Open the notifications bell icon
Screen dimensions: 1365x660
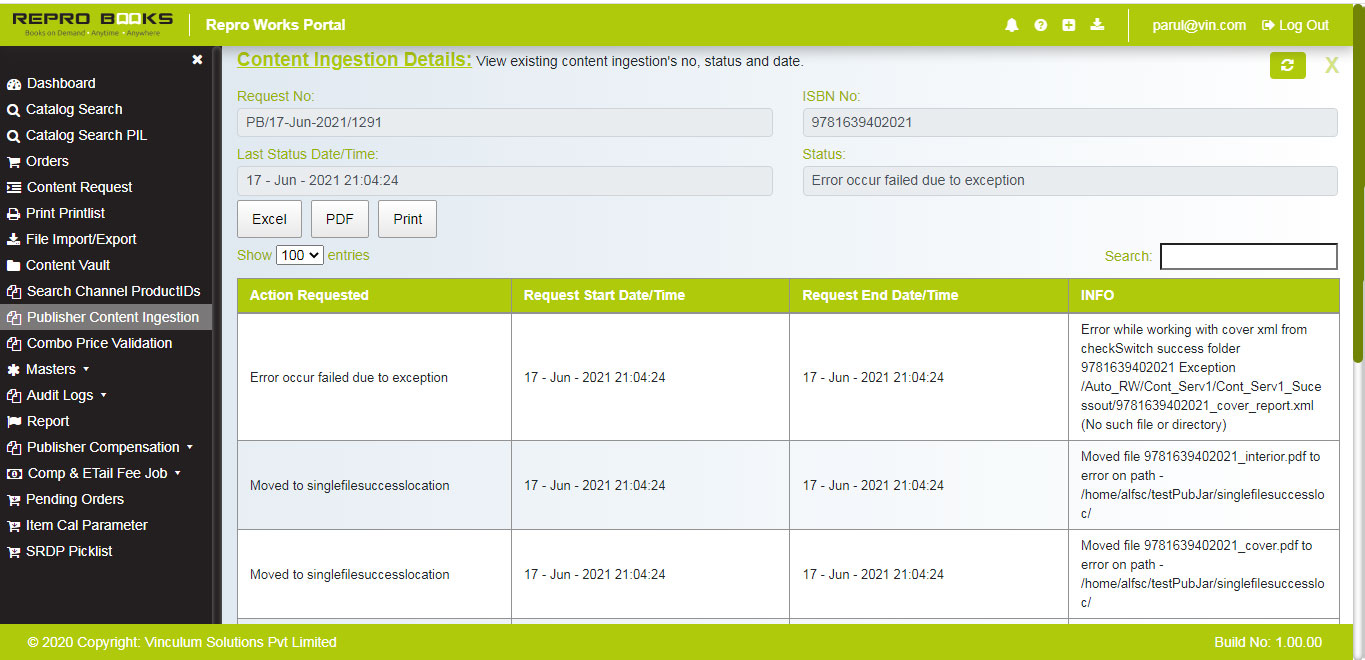[1011, 24]
